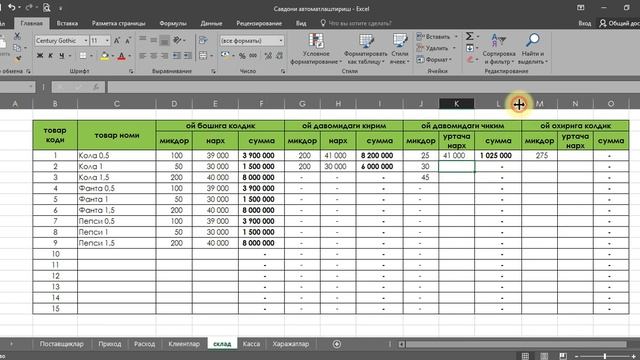Click the AutoSum sigma icon
The width and height of the screenshot is (640, 360).
[469, 36]
